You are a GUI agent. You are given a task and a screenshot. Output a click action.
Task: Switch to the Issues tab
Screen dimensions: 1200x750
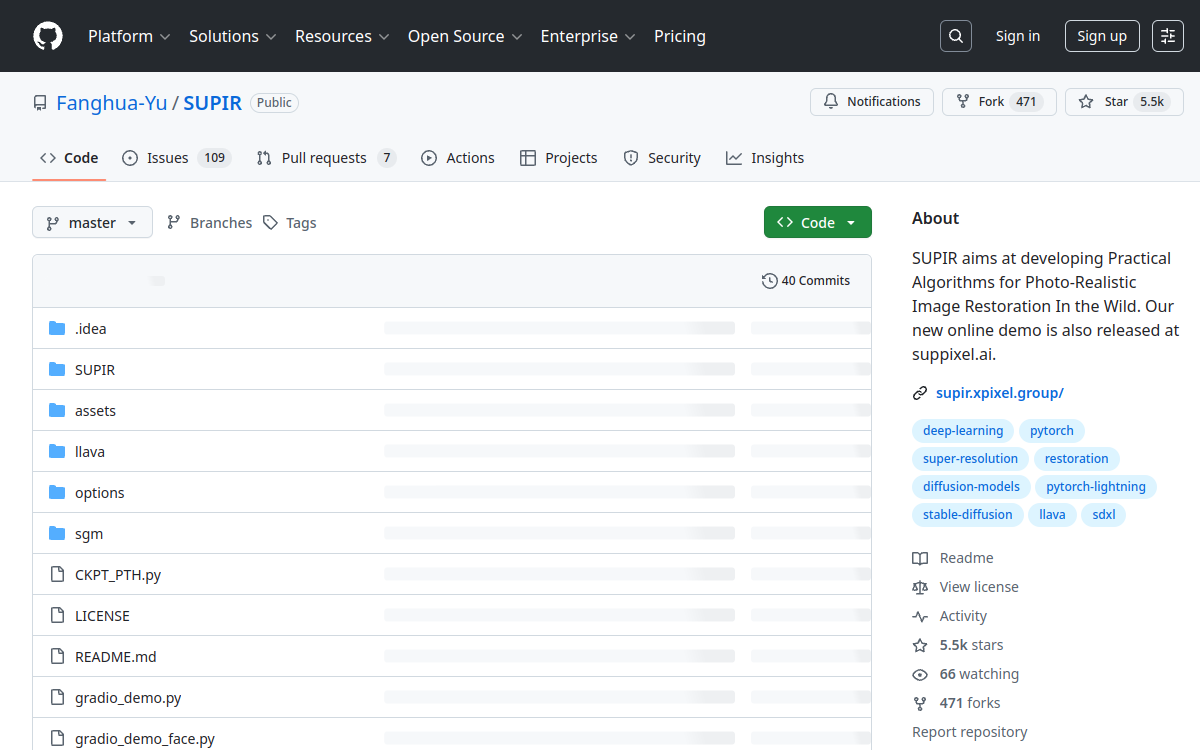point(176,158)
